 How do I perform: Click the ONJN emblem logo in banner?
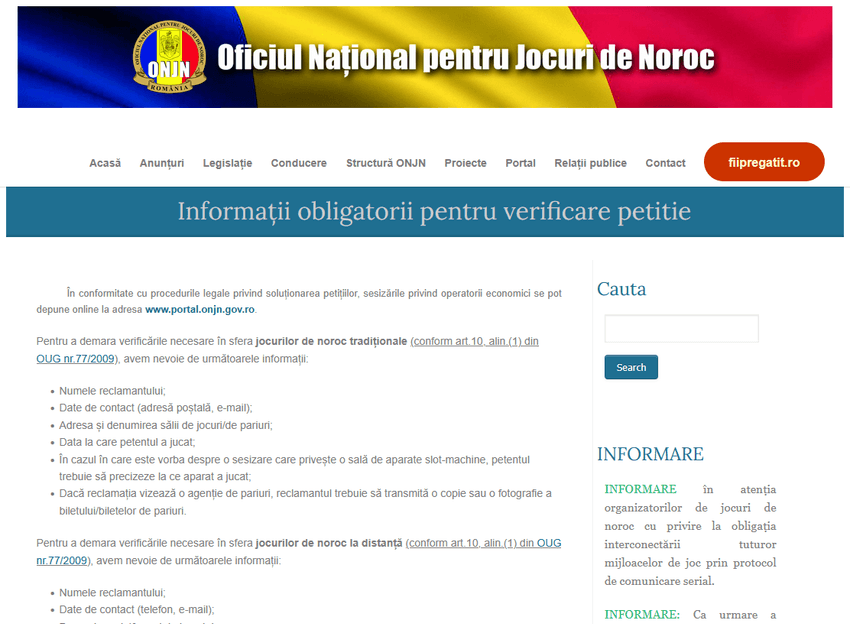pyautogui.click(x=169, y=57)
